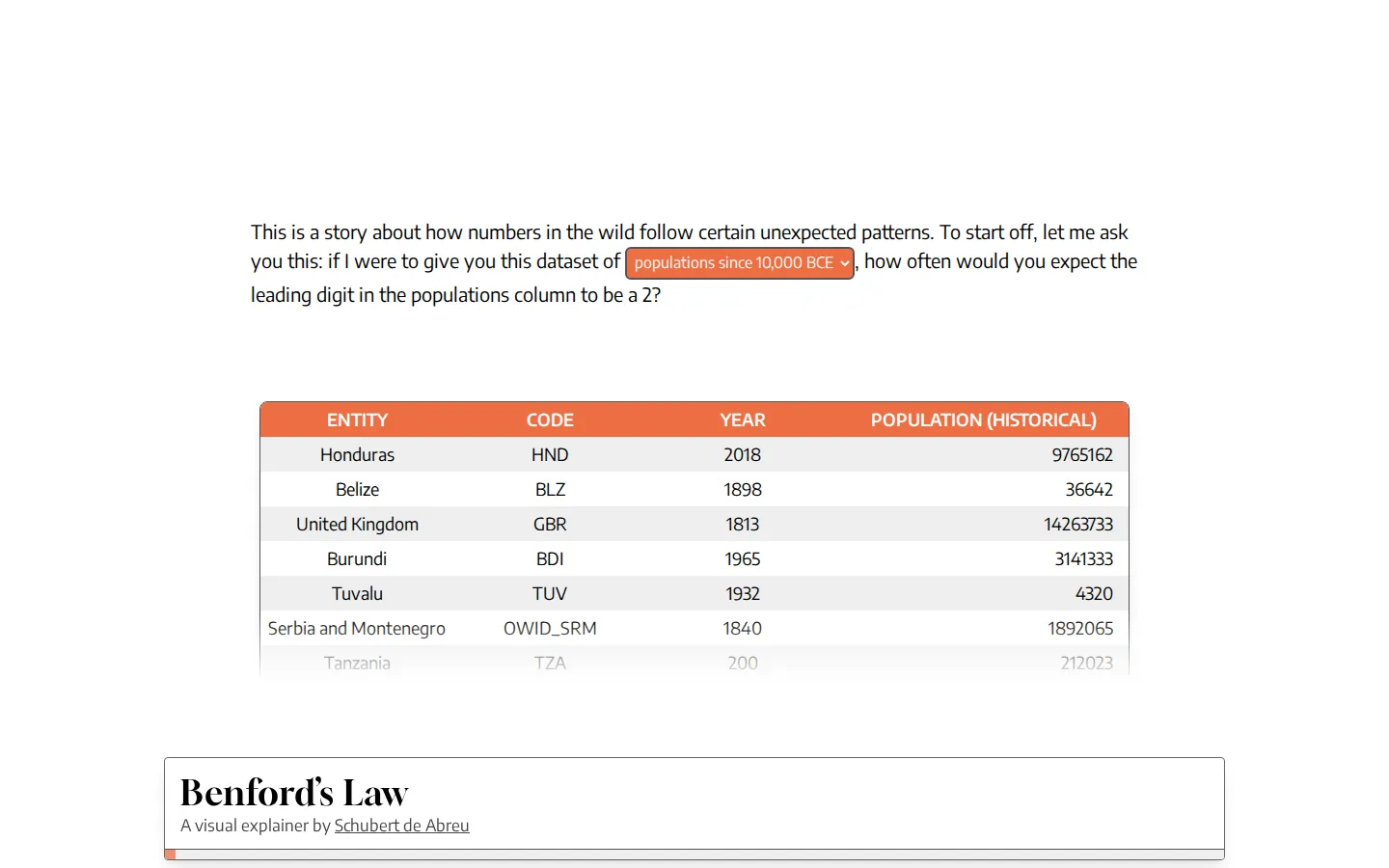Select the Tuvalu entity cell
The width and height of the screenshot is (1389, 868).
(357, 593)
